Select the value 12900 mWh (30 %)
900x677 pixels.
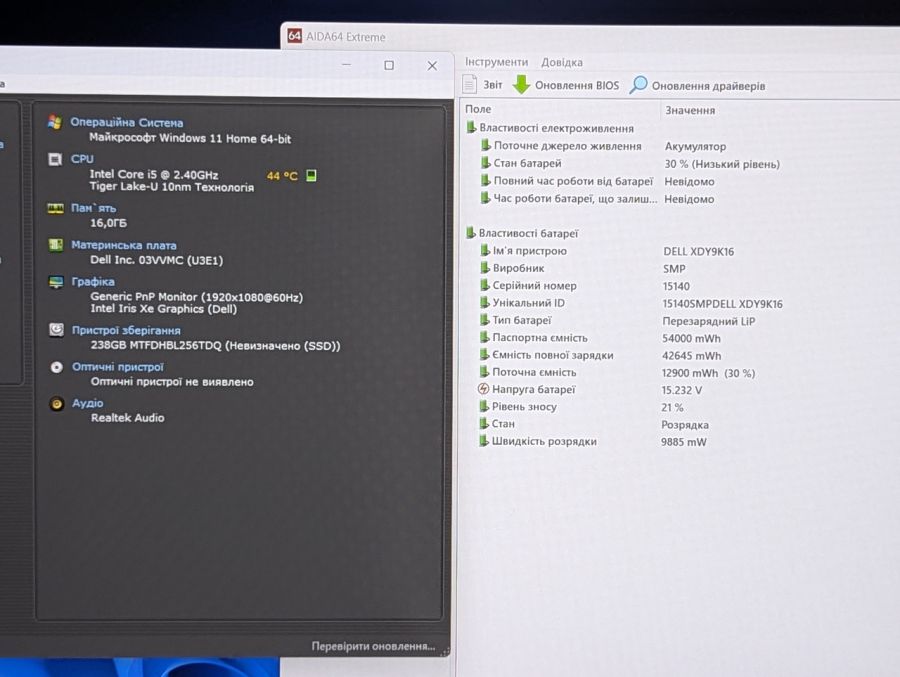[708, 373]
